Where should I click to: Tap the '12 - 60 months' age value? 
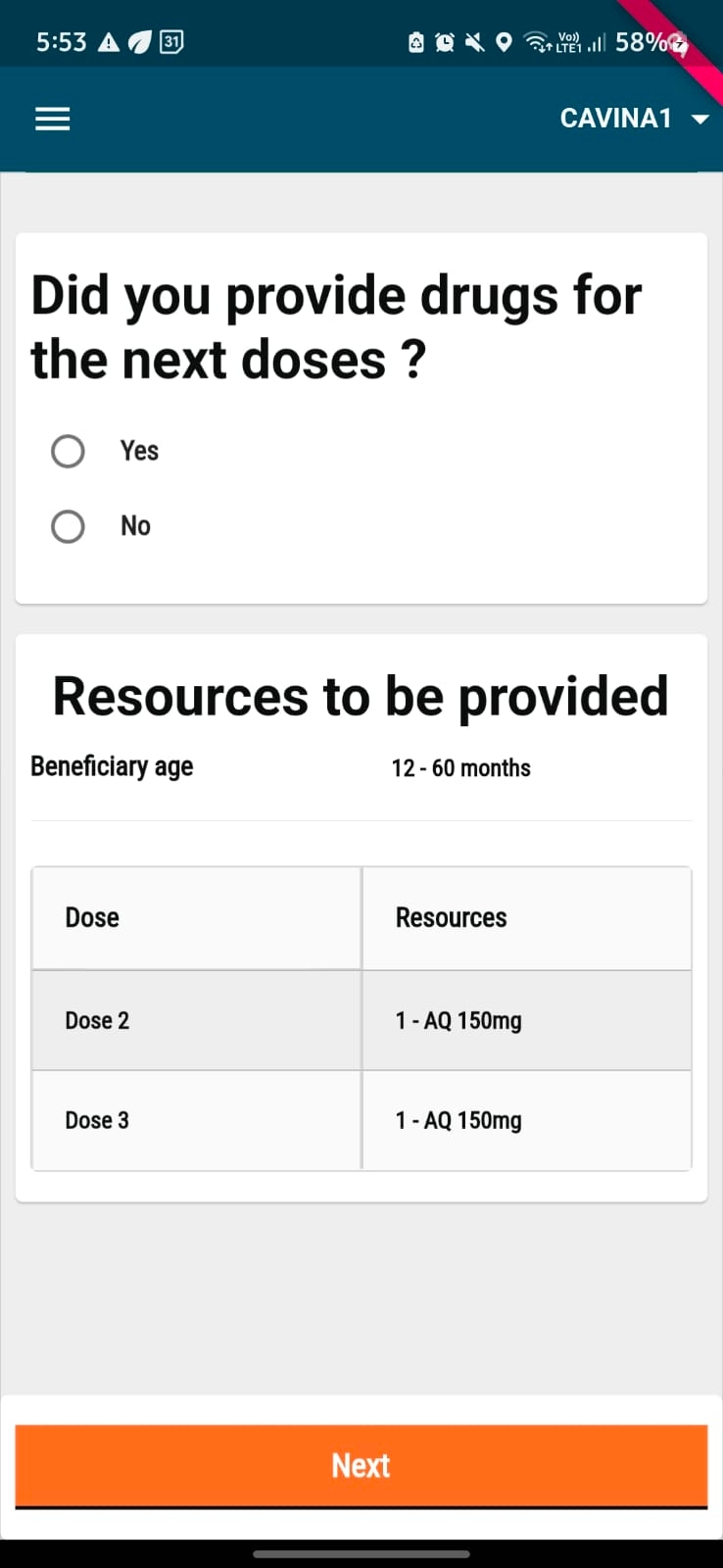coord(460,768)
